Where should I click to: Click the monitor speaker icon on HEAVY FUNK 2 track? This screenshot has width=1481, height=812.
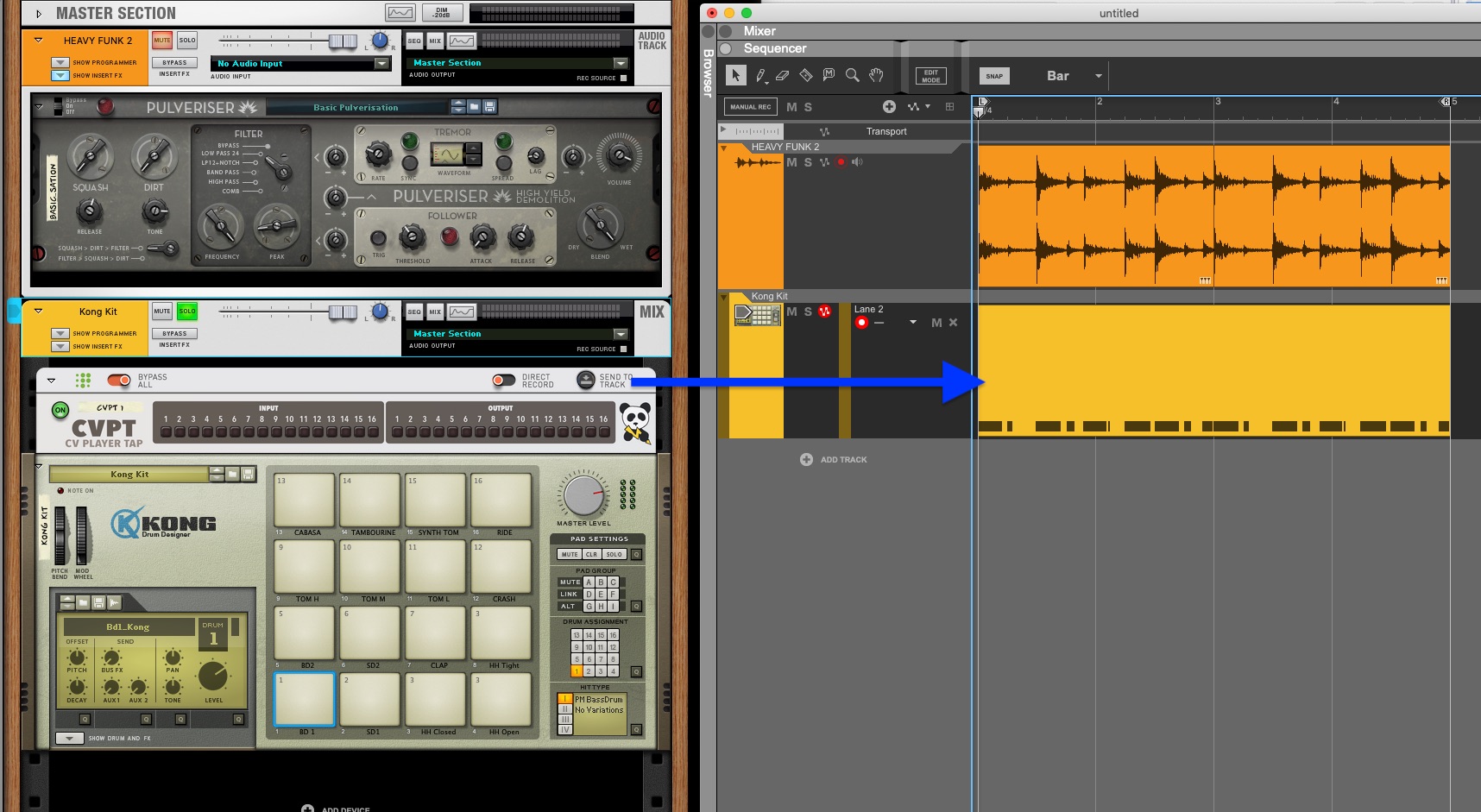coord(857,162)
